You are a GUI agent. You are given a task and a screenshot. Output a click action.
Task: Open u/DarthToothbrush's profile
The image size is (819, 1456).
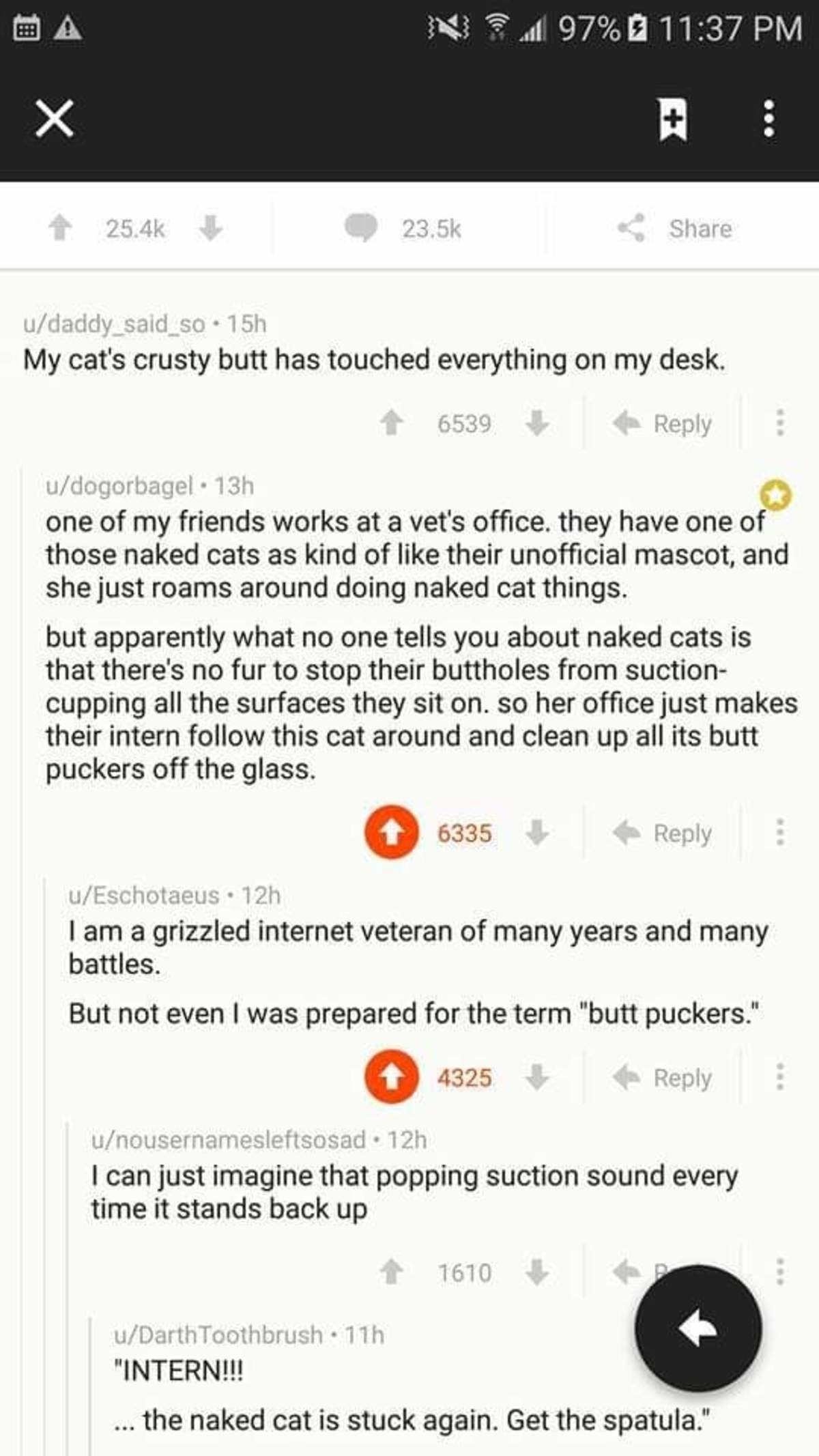218,1334
